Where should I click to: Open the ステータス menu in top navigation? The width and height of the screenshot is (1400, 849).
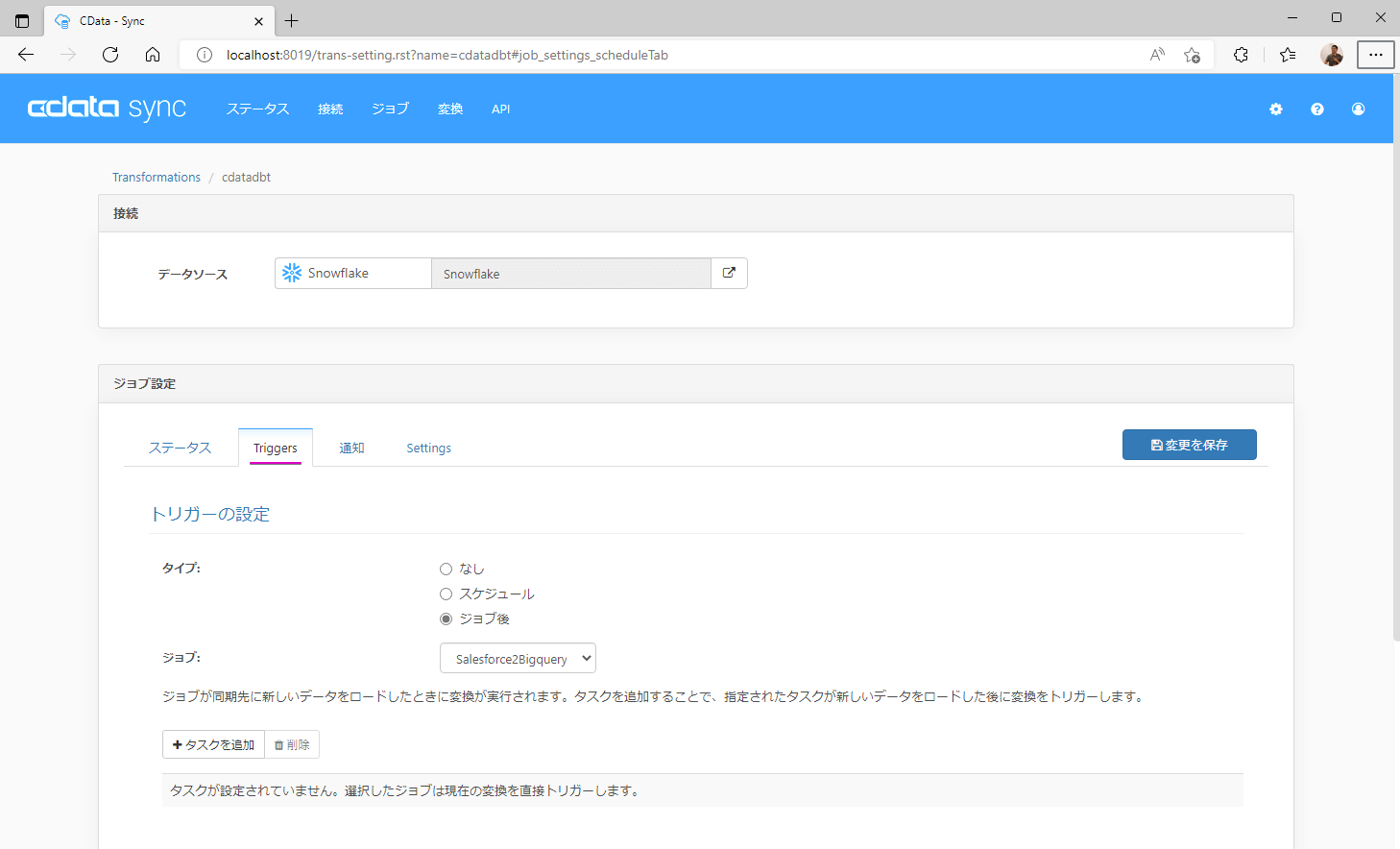click(257, 109)
